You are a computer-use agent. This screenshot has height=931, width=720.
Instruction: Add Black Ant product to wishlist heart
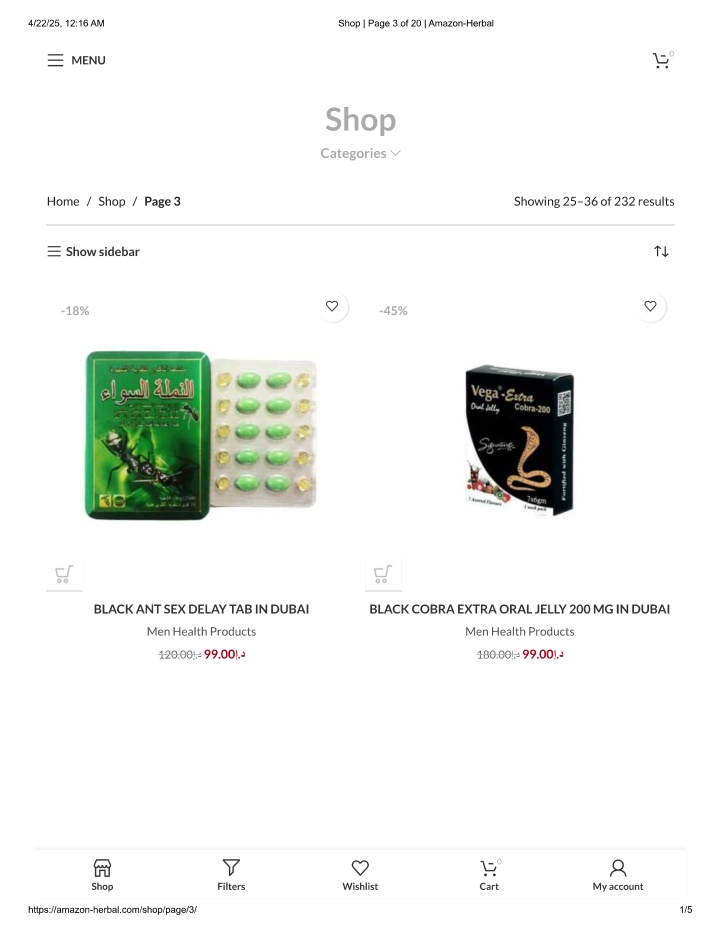point(332,306)
